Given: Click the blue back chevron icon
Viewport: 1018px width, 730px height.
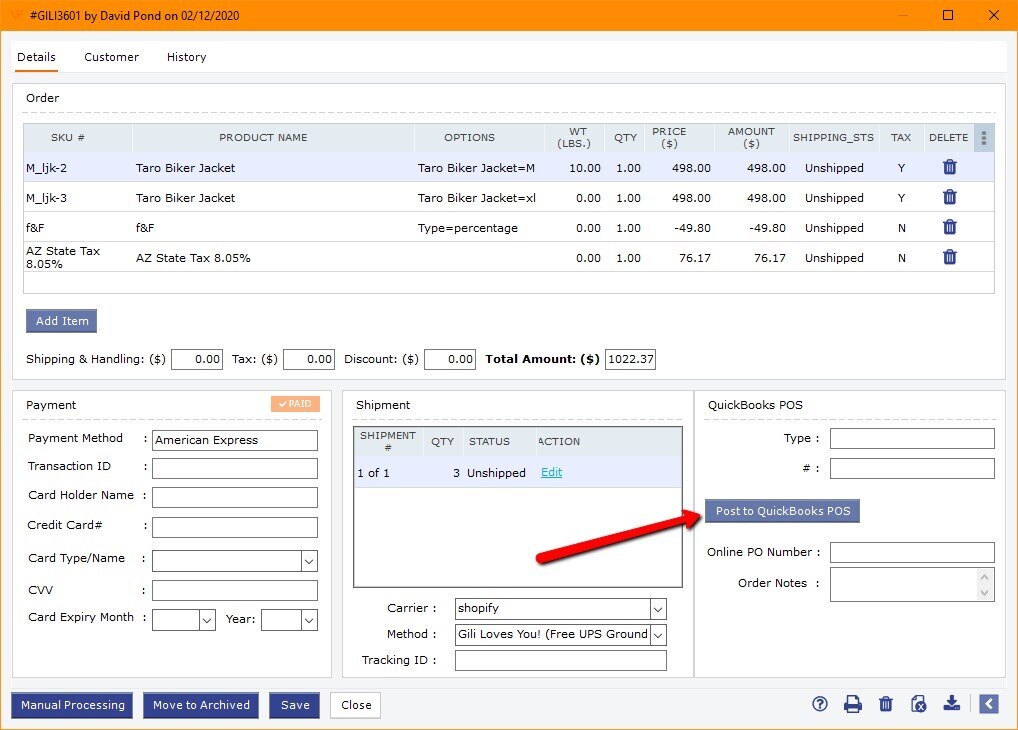Looking at the screenshot, I should [988, 704].
